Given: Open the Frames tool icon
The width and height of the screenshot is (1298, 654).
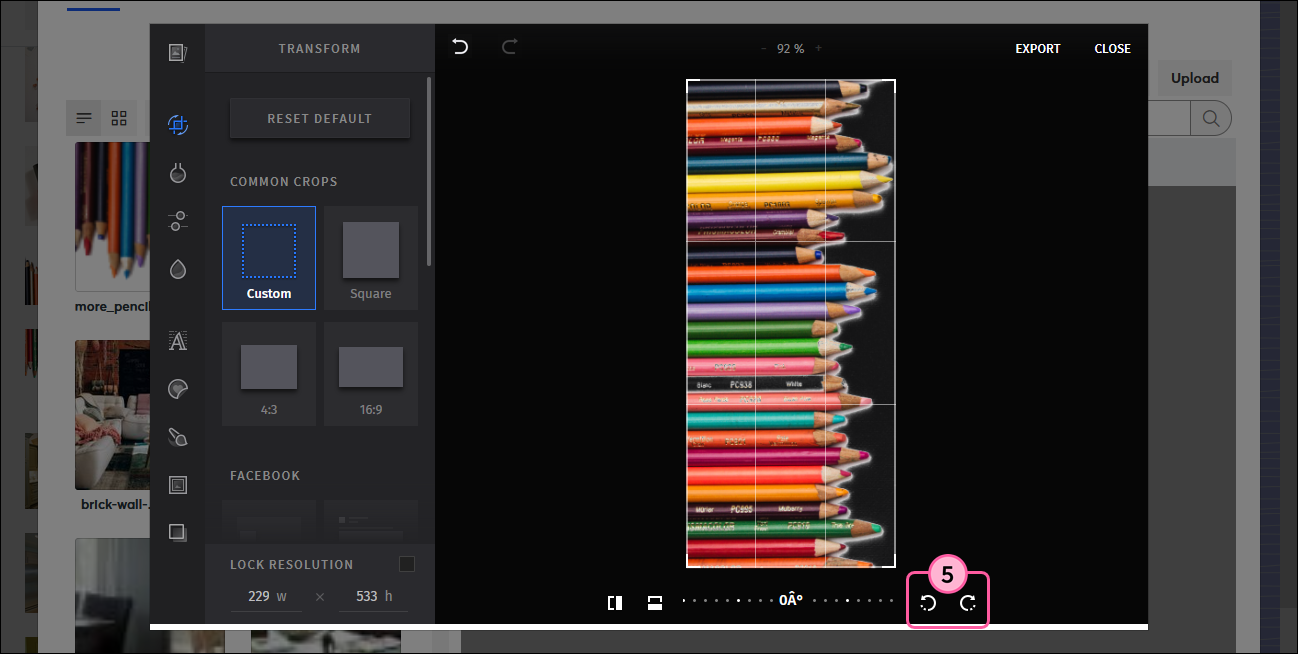Looking at the screenshot, I should click(178, 485).
